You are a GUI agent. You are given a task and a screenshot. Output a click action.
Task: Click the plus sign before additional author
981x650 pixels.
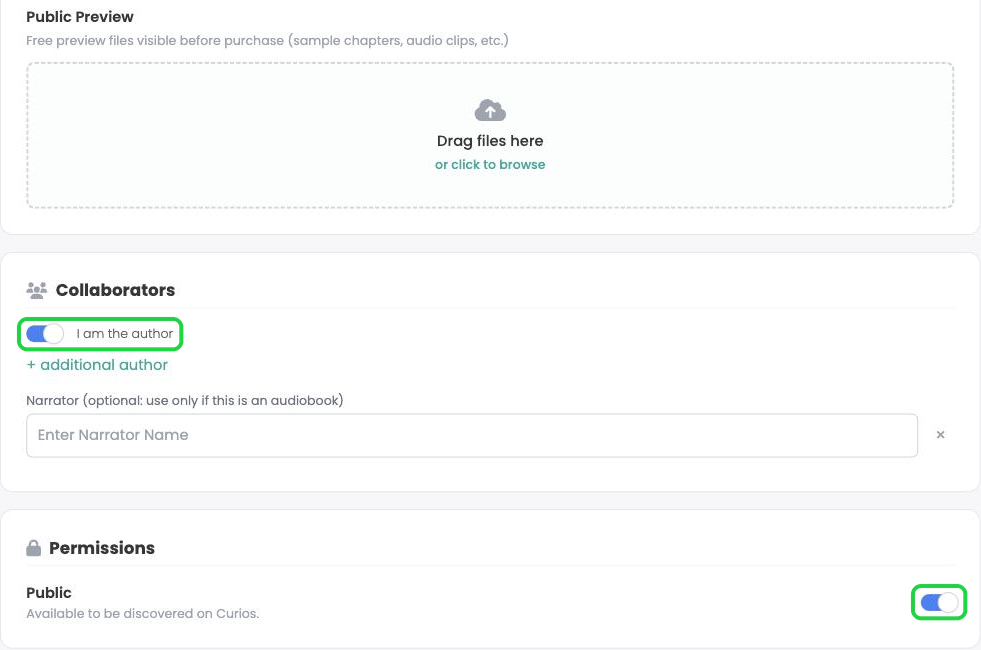31,365
